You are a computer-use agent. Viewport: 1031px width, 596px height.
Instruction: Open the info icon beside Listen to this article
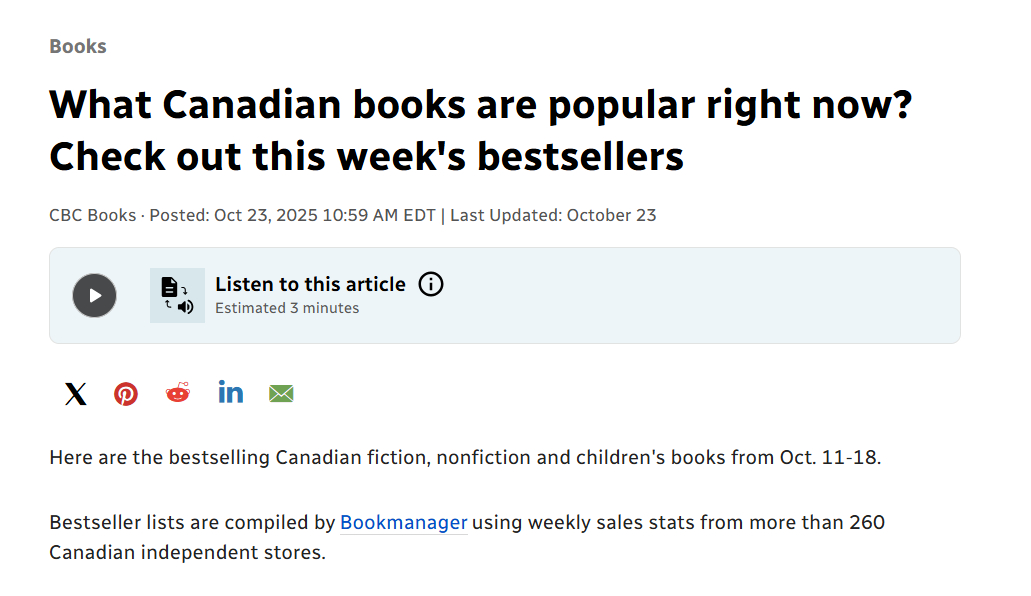(x=430, y=284)
